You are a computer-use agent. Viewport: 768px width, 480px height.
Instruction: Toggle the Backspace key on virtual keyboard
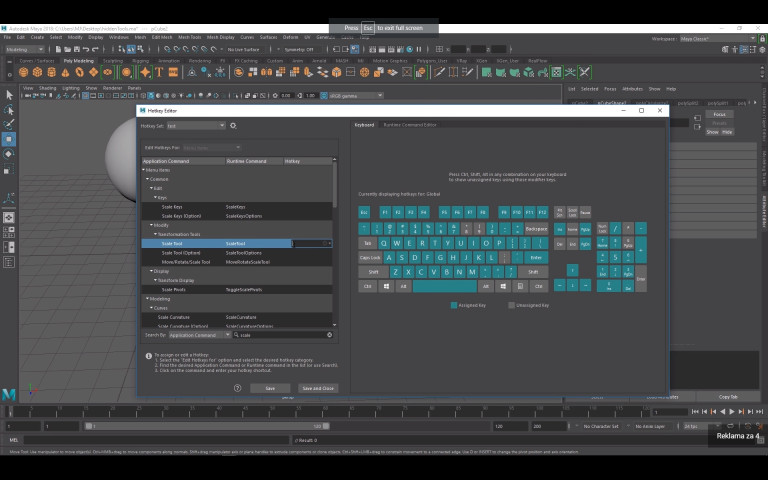point(536,229)
